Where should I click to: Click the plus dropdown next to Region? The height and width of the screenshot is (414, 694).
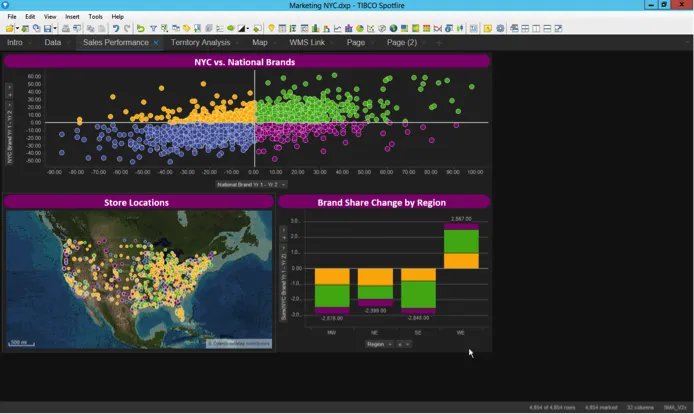[x=403, y=344]
